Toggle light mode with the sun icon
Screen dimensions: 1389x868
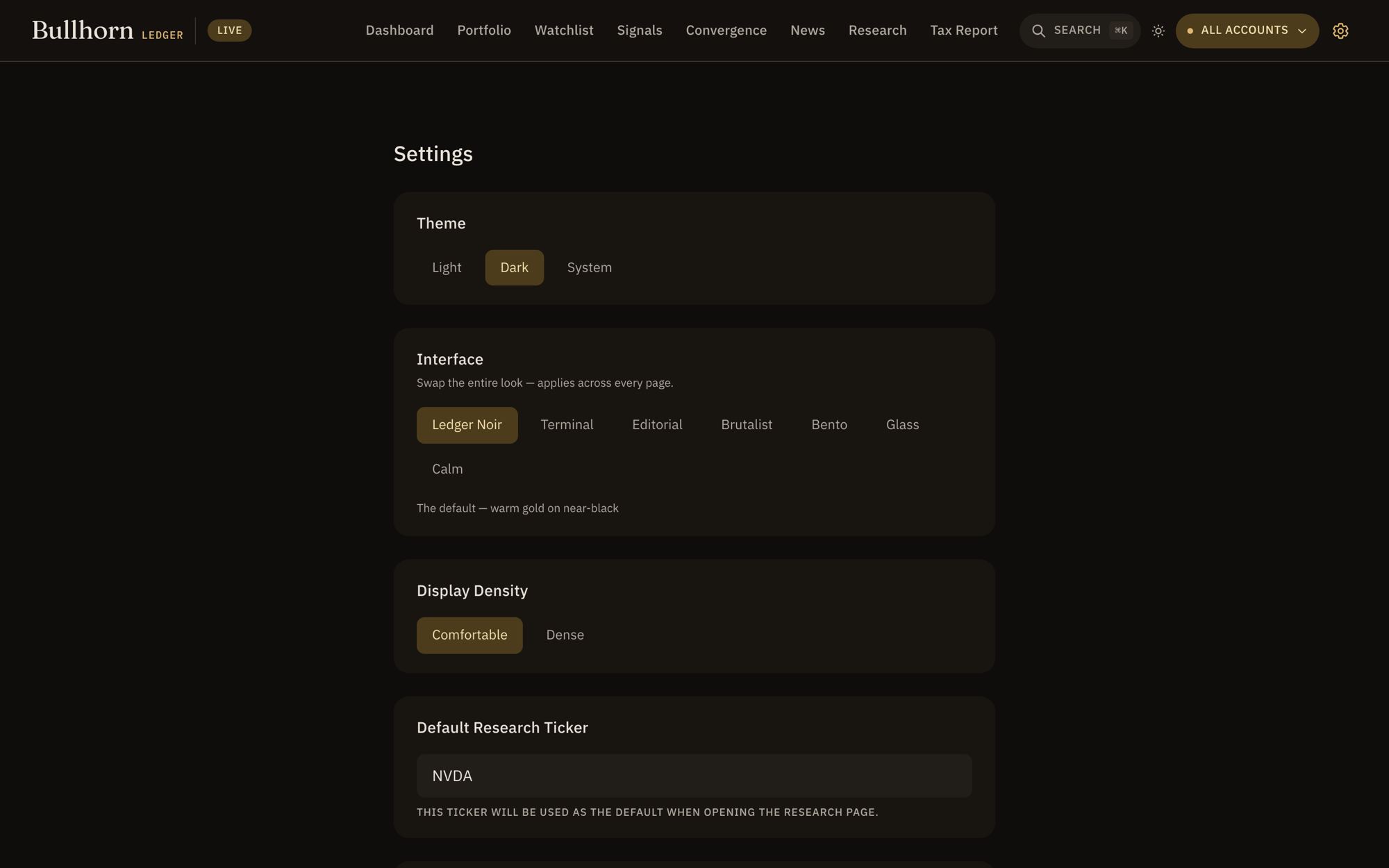(1158, 31)
